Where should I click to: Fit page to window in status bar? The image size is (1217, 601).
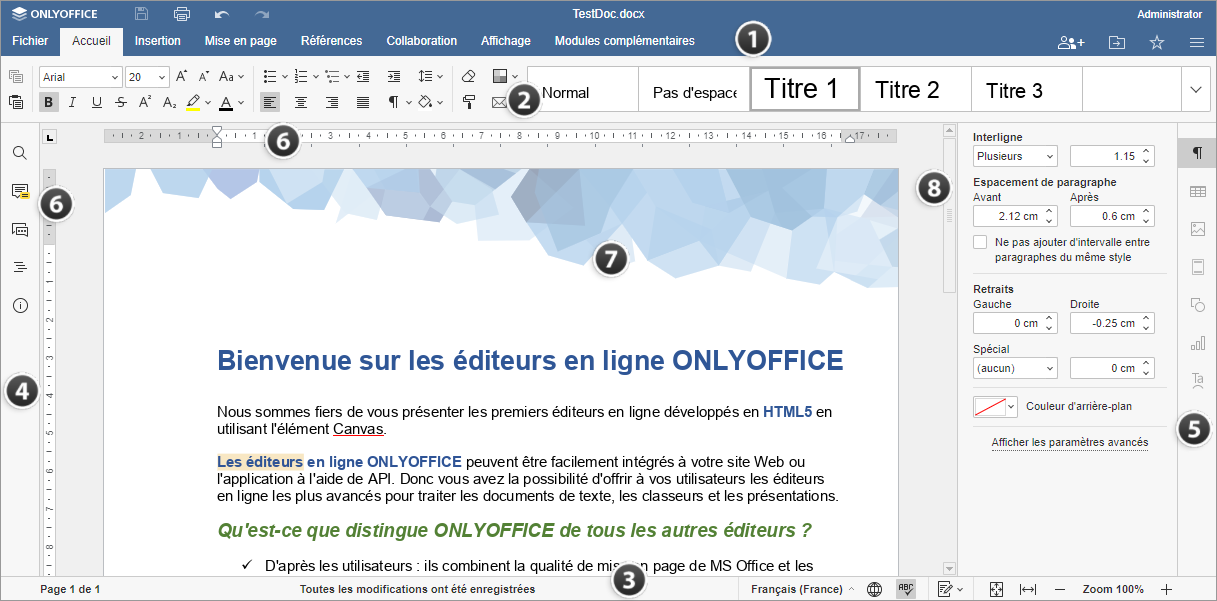tap(996, 589)
